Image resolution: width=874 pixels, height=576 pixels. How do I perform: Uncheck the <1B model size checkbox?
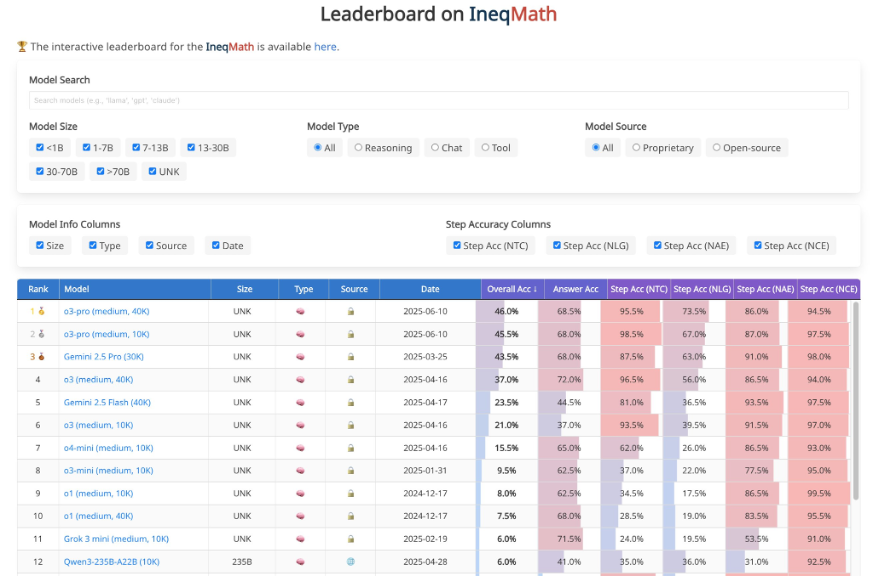tap(40, 148)
